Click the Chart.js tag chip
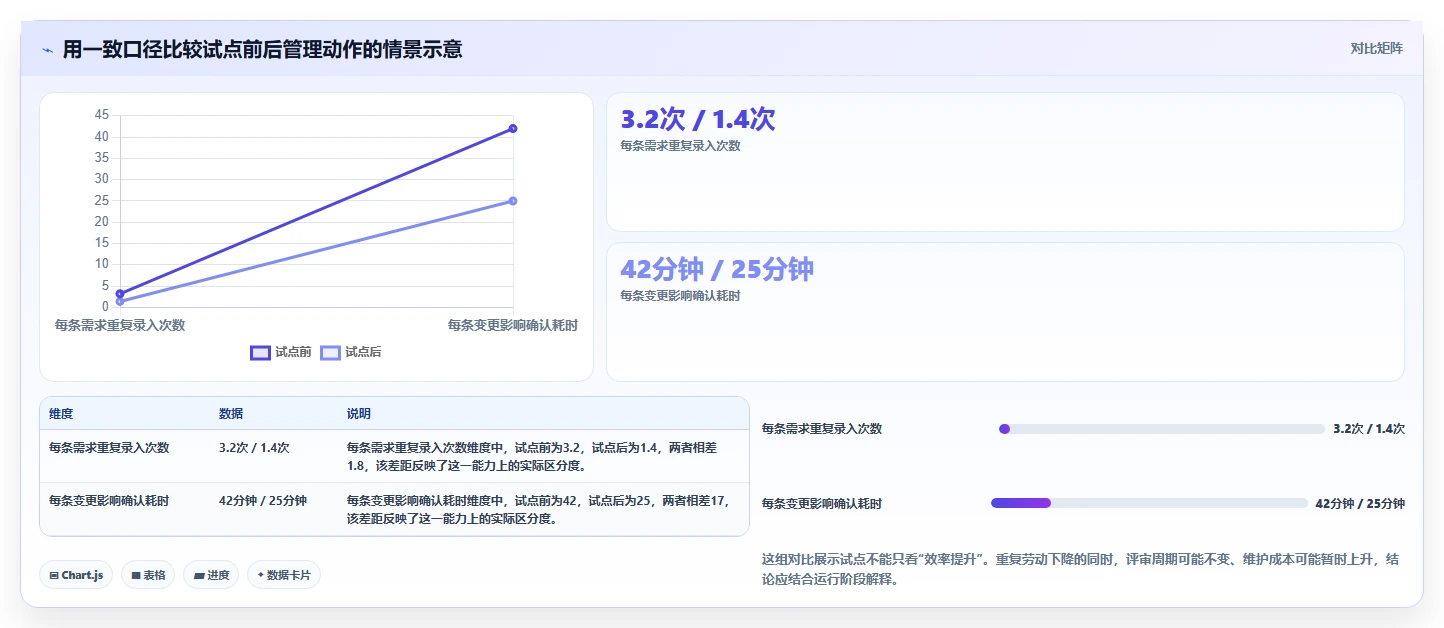The height and width of the screenshot is (628, 1444). pos(76,575)
